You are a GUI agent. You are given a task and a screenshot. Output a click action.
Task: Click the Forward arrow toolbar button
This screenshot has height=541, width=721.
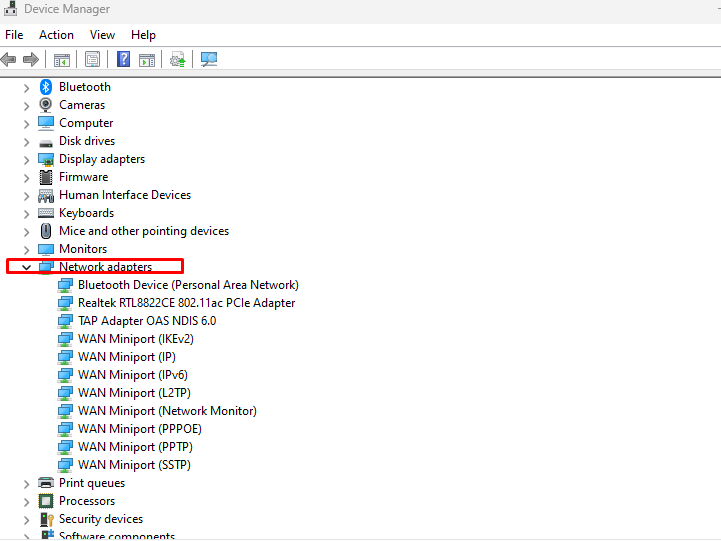tap(31, 59)
